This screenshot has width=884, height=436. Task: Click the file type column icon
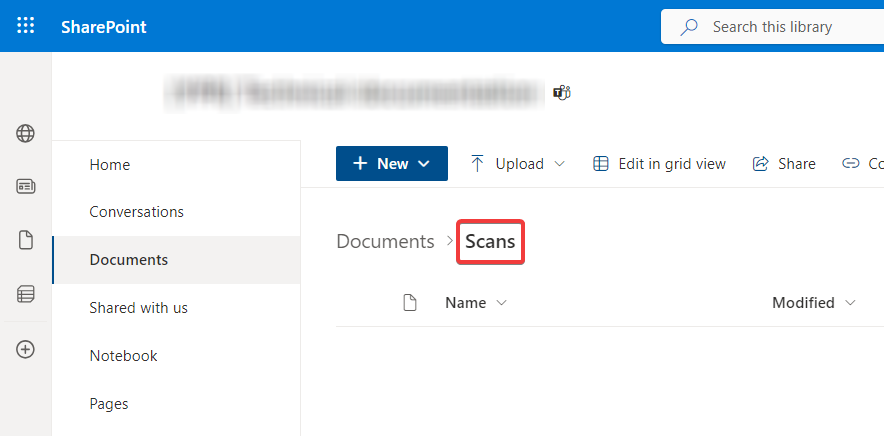tap(409, 303)
